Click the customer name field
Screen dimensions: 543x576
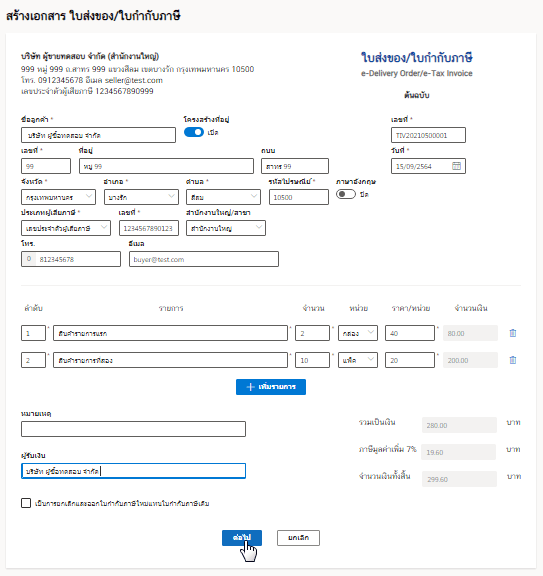pyautogui.click(x=98, y=135)
